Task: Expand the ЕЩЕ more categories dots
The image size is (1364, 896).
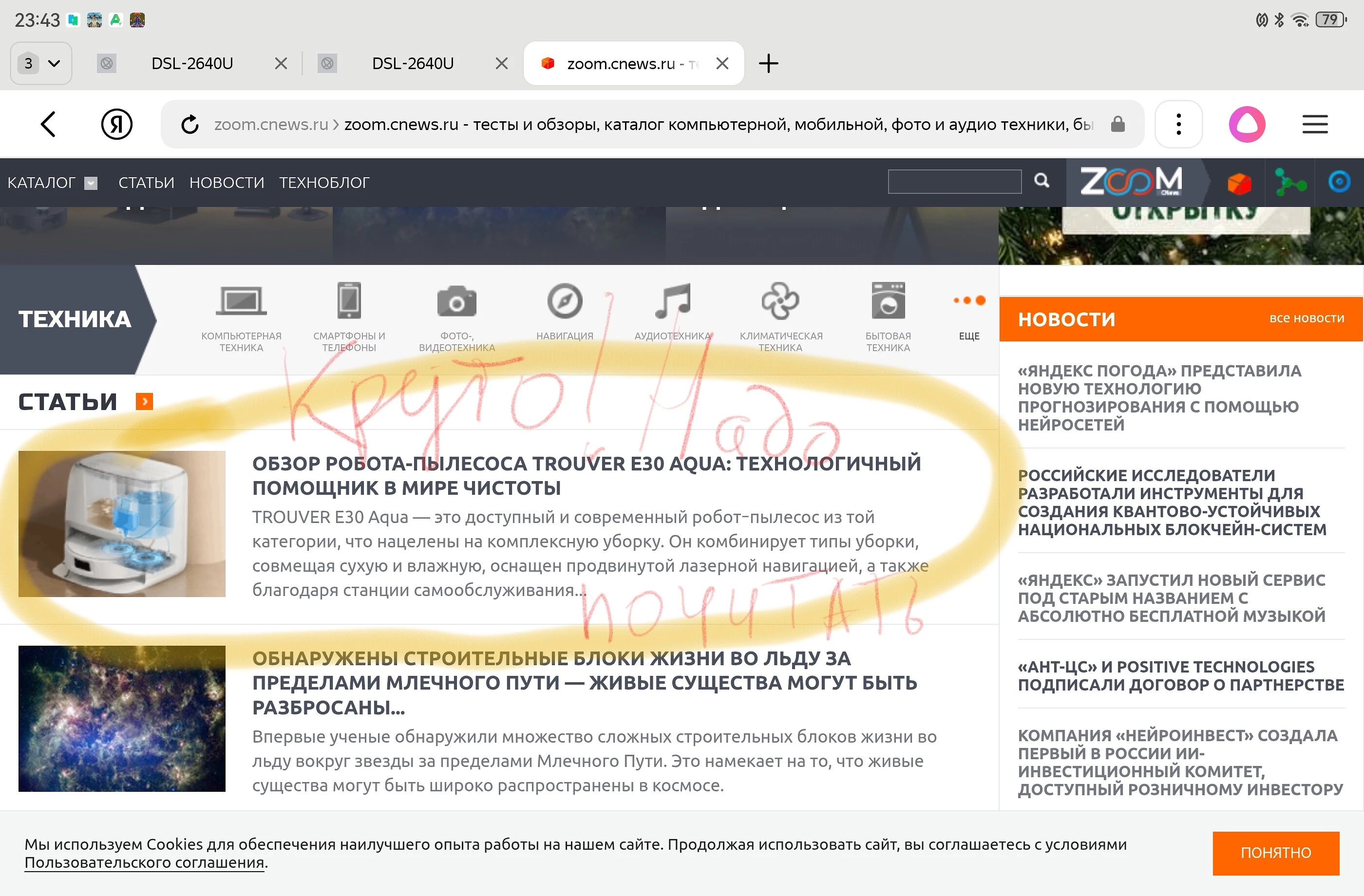Action: tap(969, 301)
